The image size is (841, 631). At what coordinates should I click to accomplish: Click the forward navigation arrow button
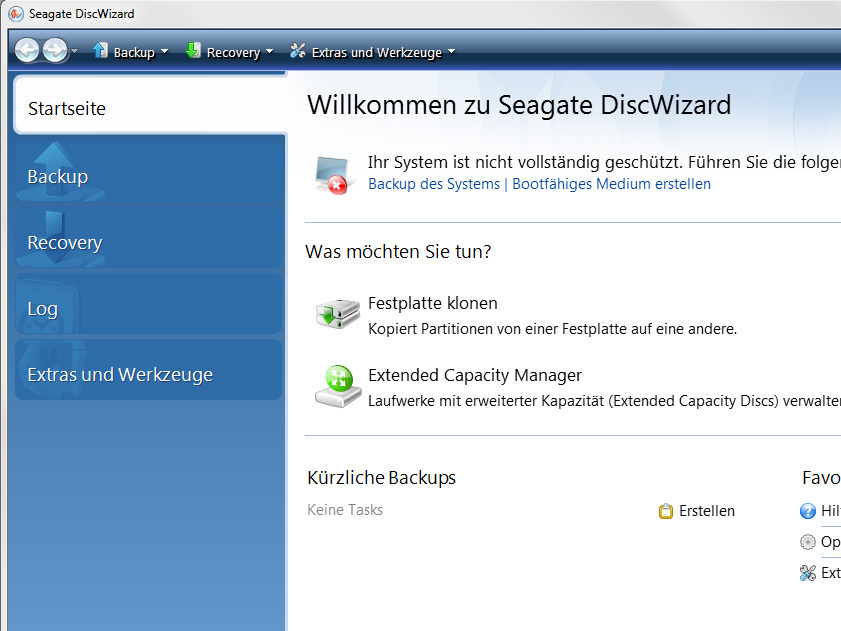55,51
